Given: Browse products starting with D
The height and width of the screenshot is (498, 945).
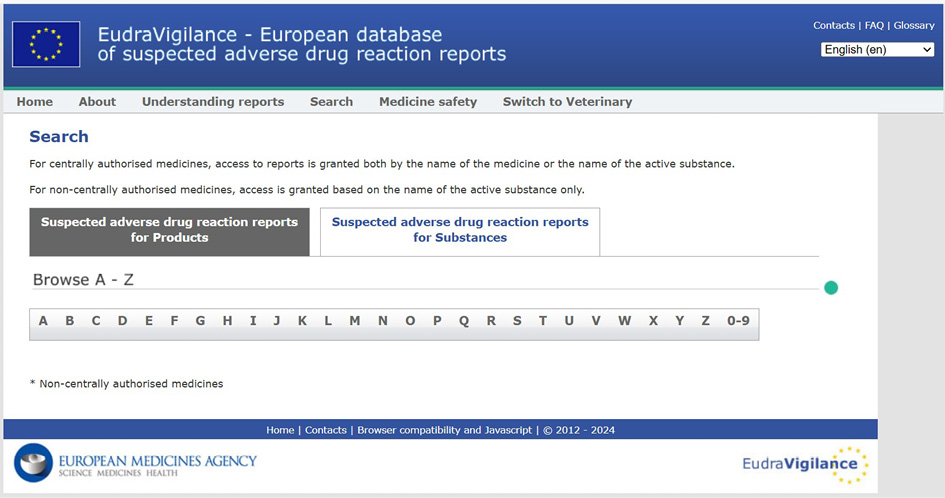Looking at the screenshot, I should (x=122, y=321).
